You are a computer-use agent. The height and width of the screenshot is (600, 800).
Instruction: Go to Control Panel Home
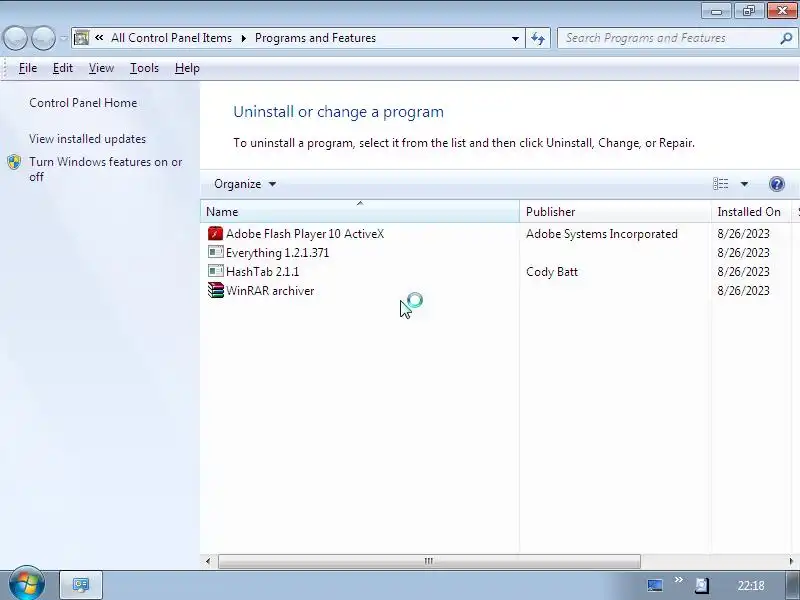pos(83,103)
